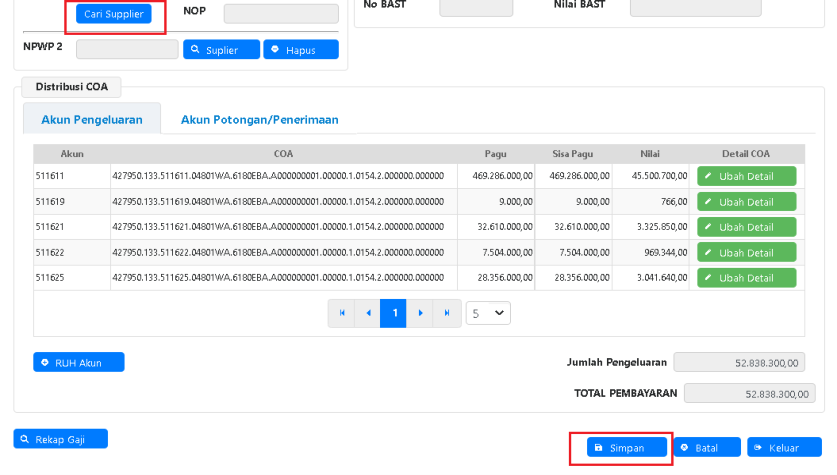Click the Suplier search button
Viewport: 837px width, 475px height.
pos(221,49)
